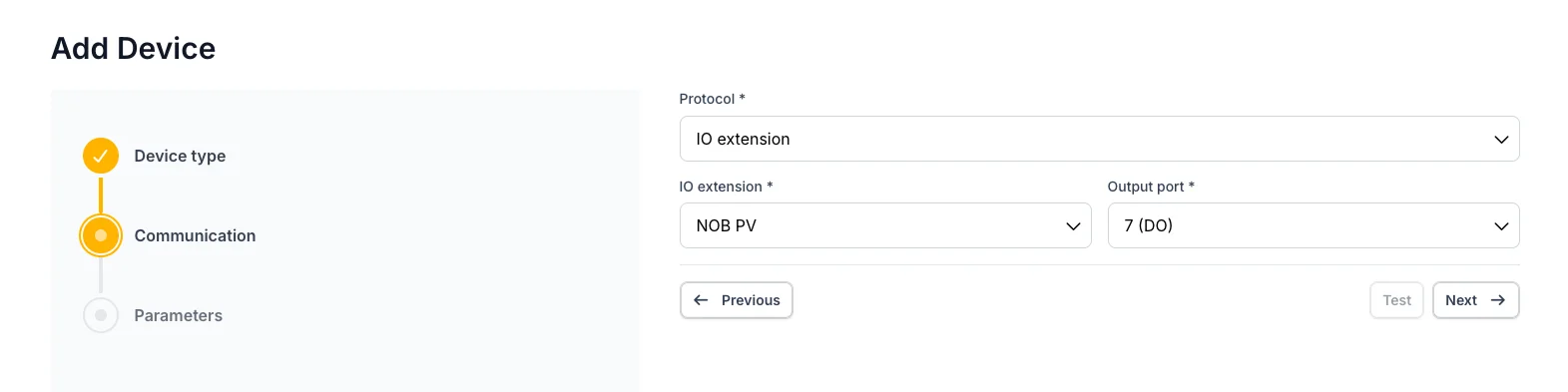Click the Parameters step circle indicator
This screenshot has height=392, width=1568.
[101, 315]
